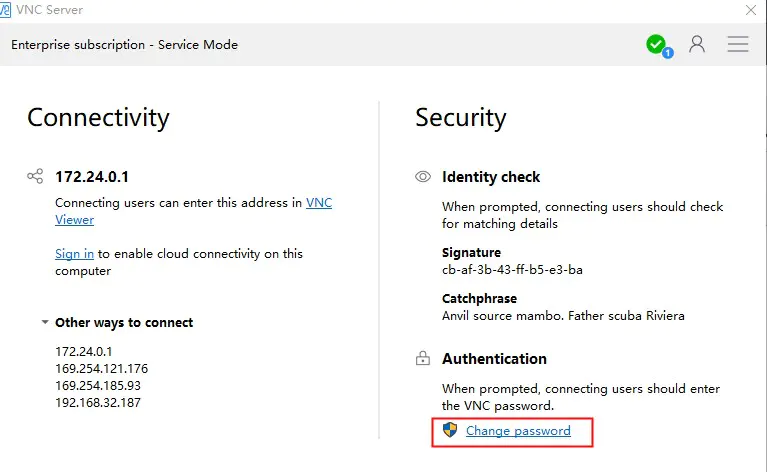Viewport: 767px width, 472px height.
Task: Click the signature cb-af-3b-43-ff-b5-e3-ba text
Action: pos(512,270)
